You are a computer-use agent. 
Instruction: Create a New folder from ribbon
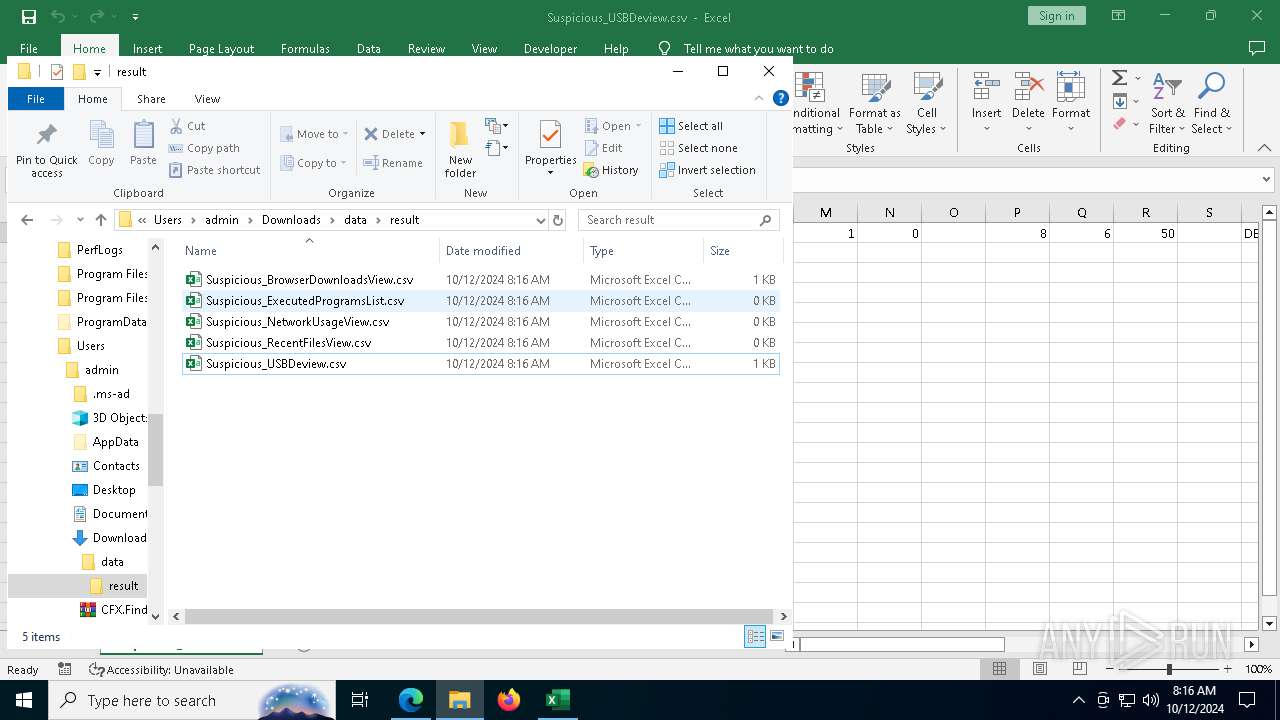(x=460, y=150)
